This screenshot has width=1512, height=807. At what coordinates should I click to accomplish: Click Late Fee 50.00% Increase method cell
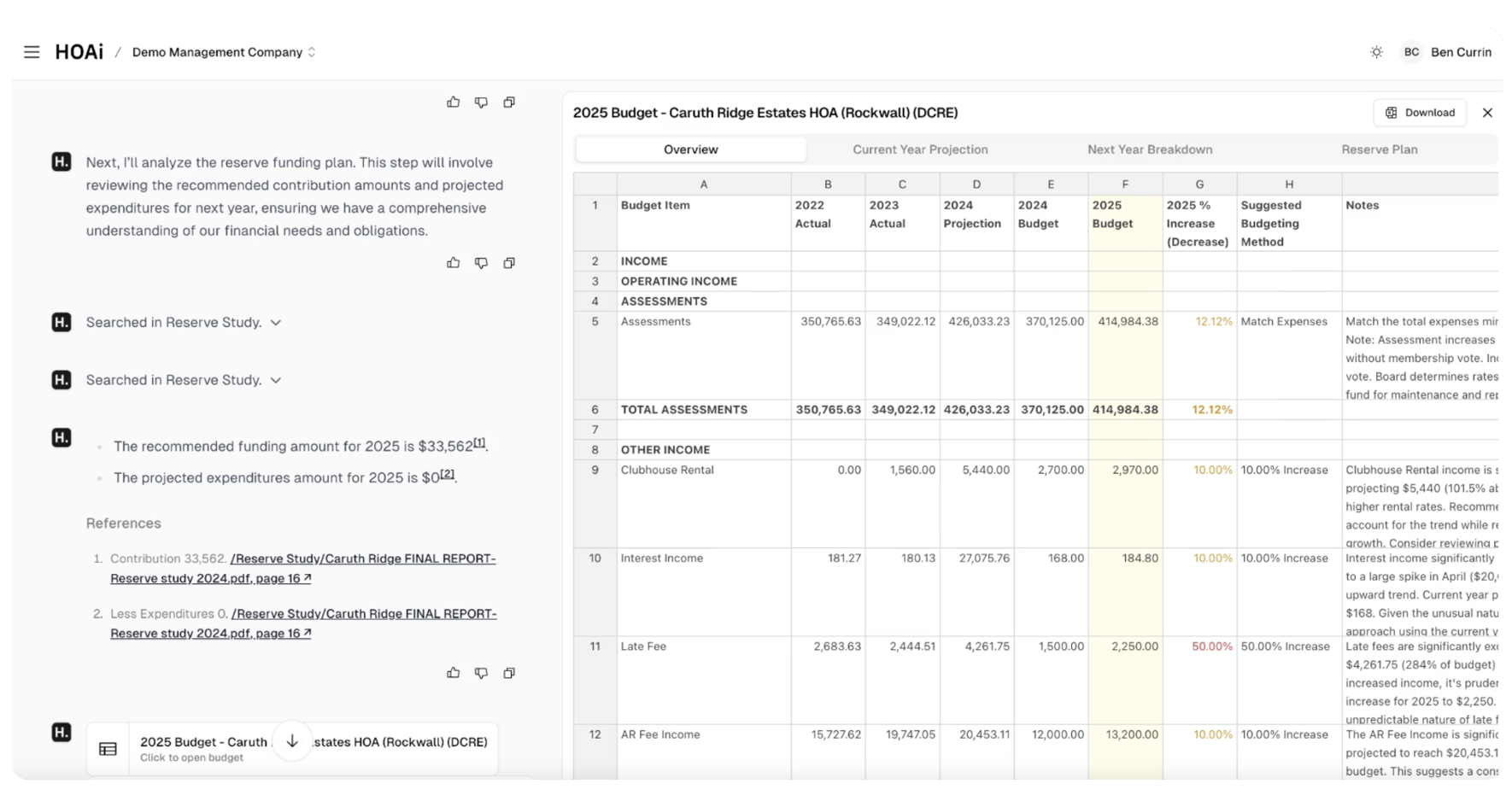point(1289,680)
